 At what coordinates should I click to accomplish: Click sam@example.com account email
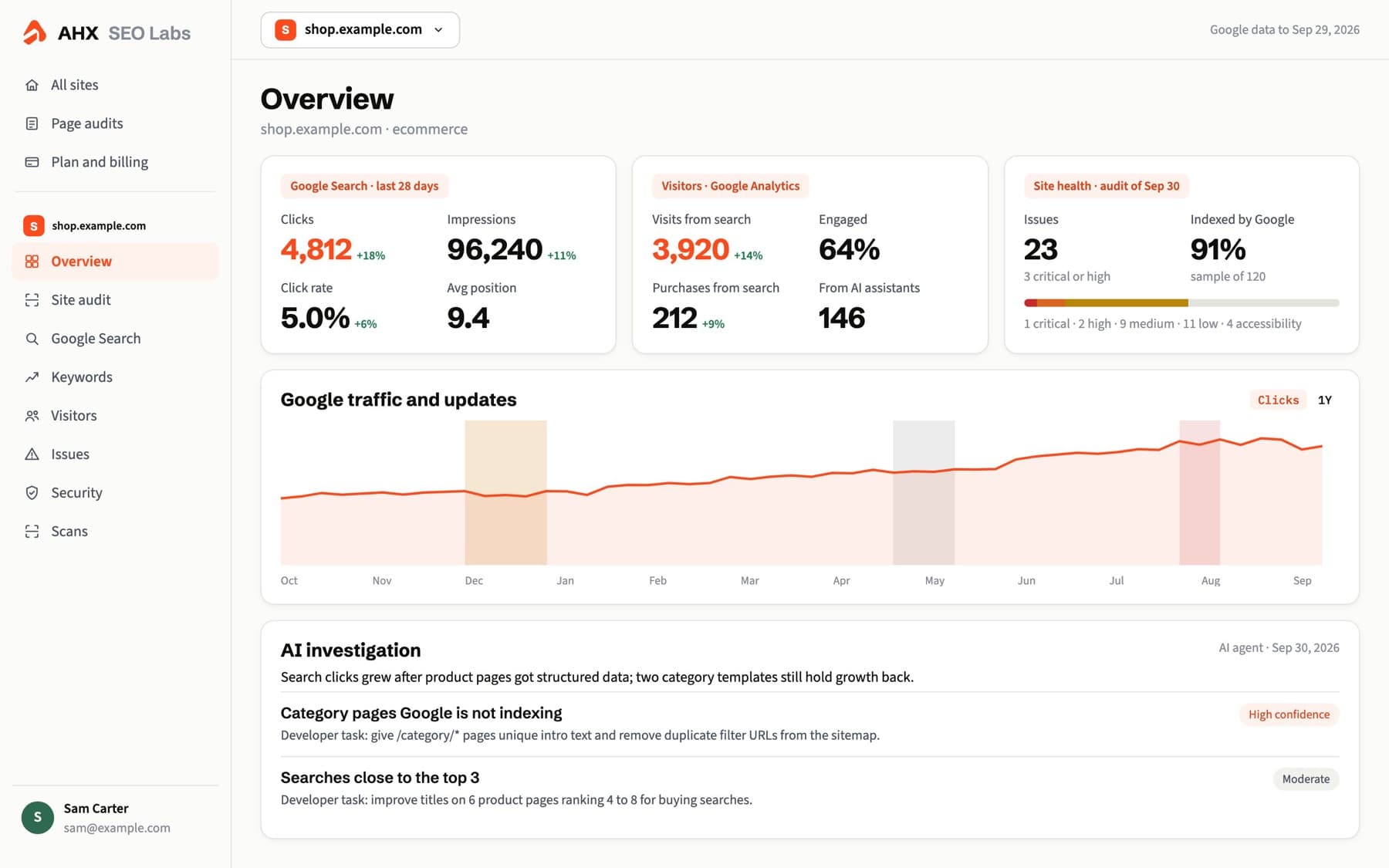pos(117,828)
